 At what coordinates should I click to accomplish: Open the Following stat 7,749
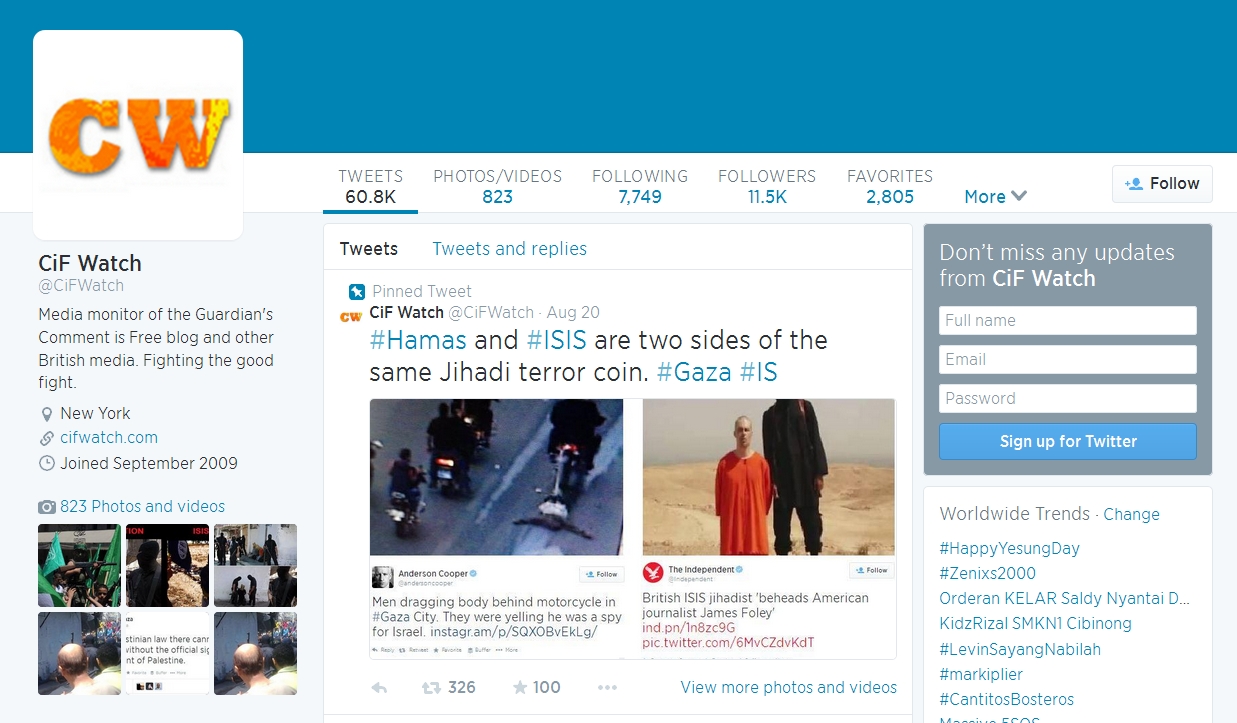pyautogui.click(x=640, y=187)
